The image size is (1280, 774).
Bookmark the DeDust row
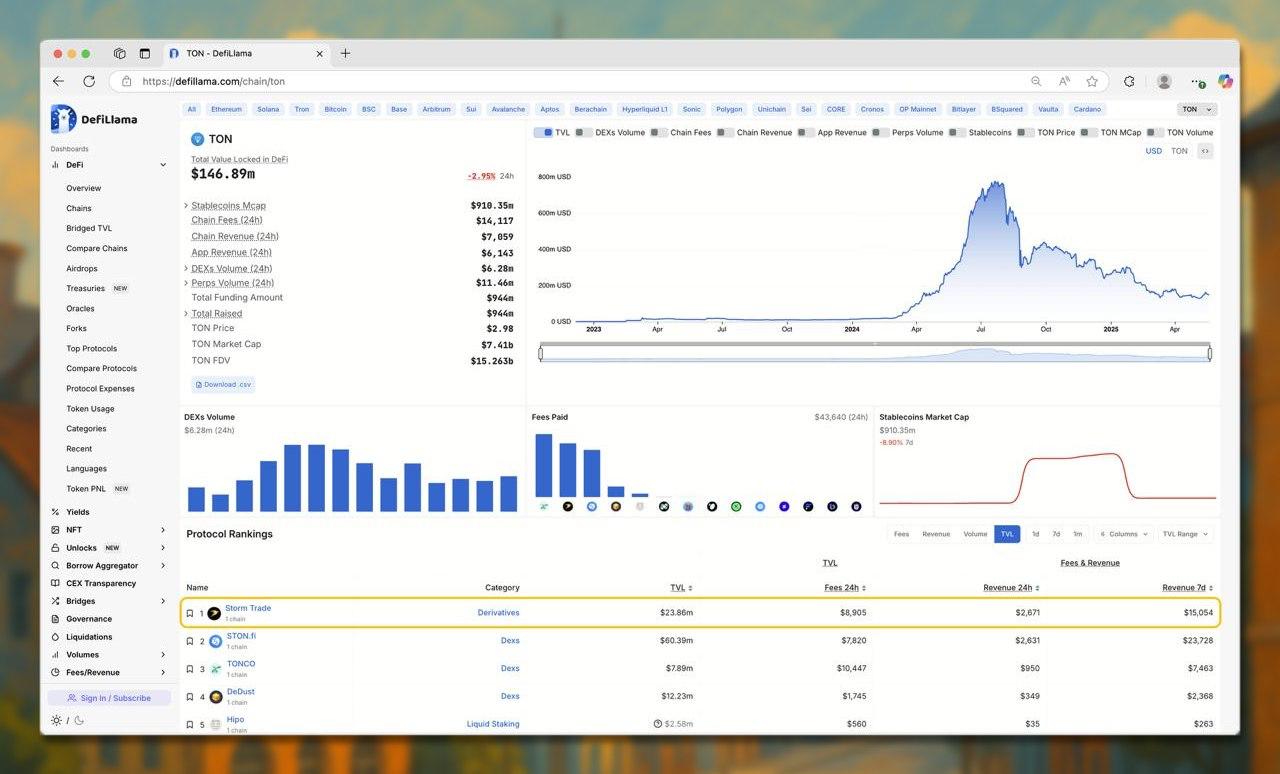click(x=190, y=697)
